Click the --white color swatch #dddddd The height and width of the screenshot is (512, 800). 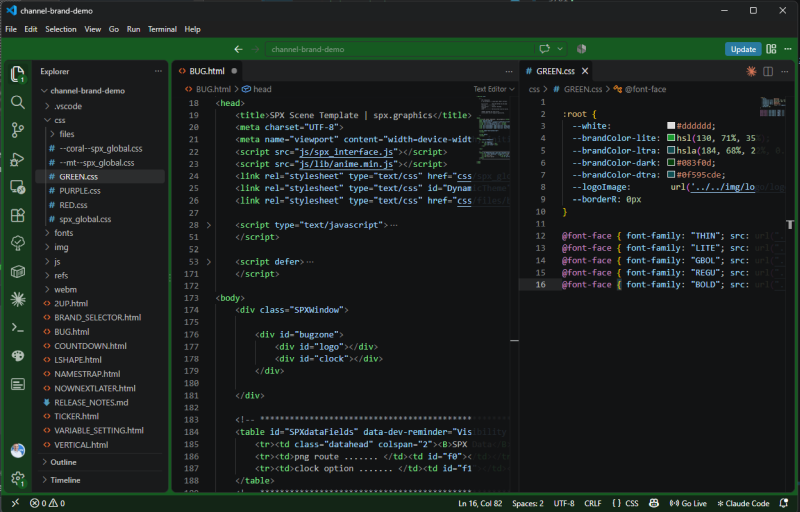coord(671,125)
